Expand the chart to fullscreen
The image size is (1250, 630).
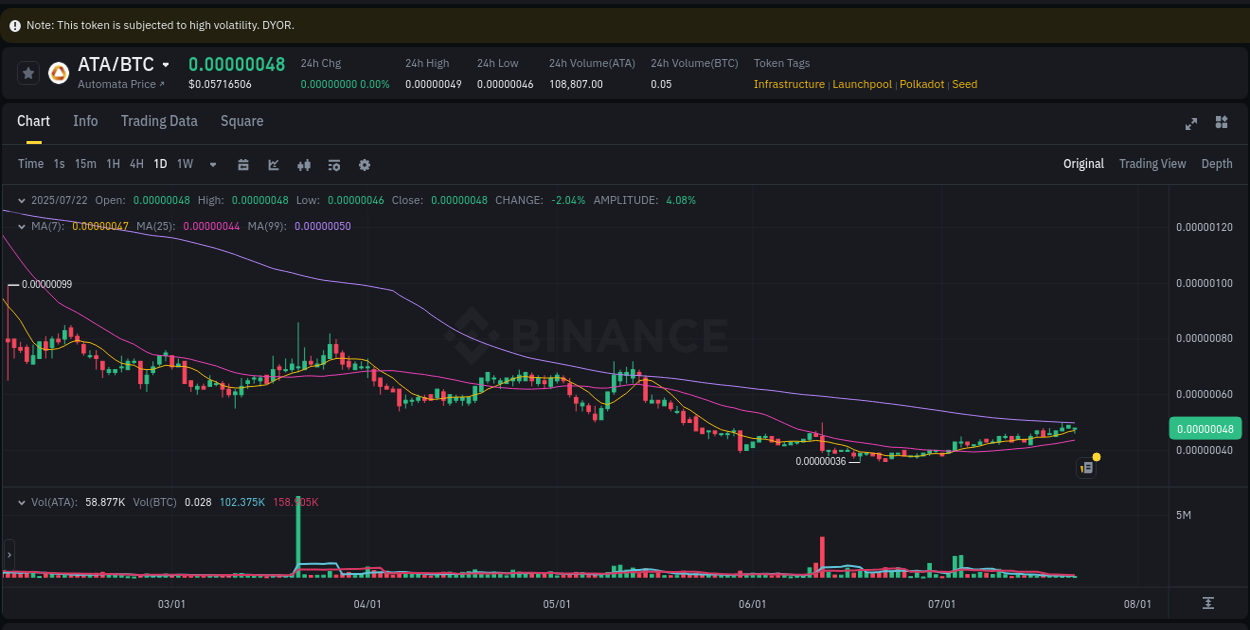coord(1191,123)
